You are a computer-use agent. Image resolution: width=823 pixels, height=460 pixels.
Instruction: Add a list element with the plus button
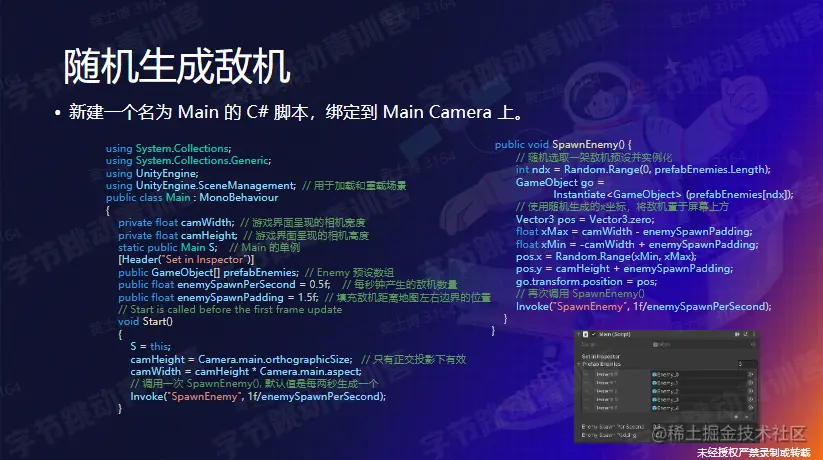[736, 417]
